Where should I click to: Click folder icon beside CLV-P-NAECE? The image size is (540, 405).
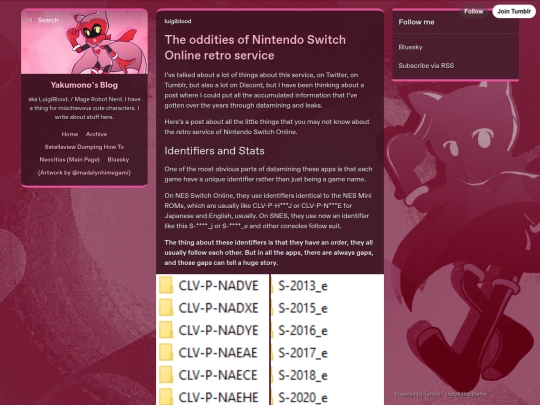point(166,375)
